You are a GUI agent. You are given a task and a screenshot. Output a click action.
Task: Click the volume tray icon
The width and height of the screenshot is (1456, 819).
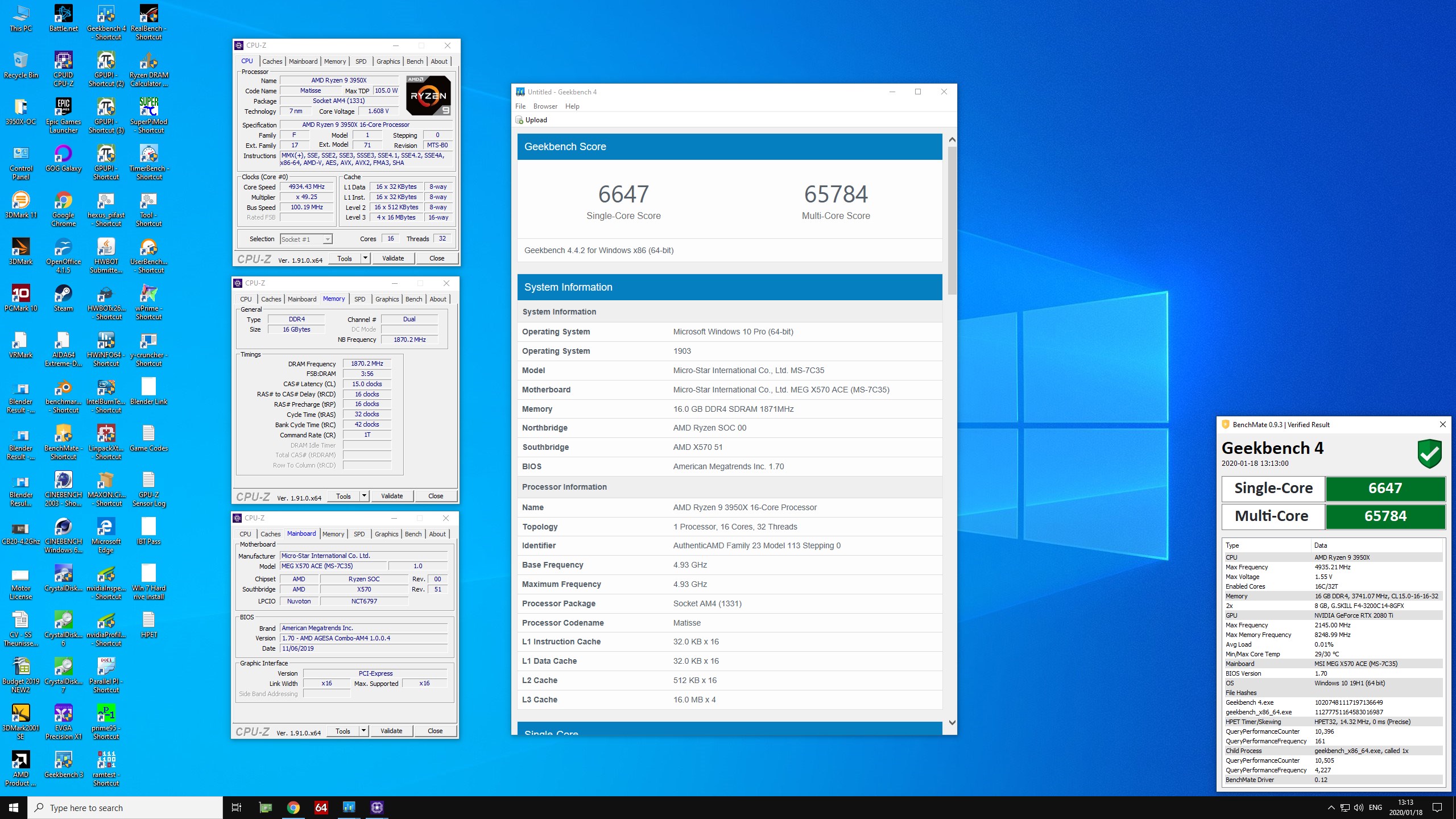click(x=1359, y=808)
